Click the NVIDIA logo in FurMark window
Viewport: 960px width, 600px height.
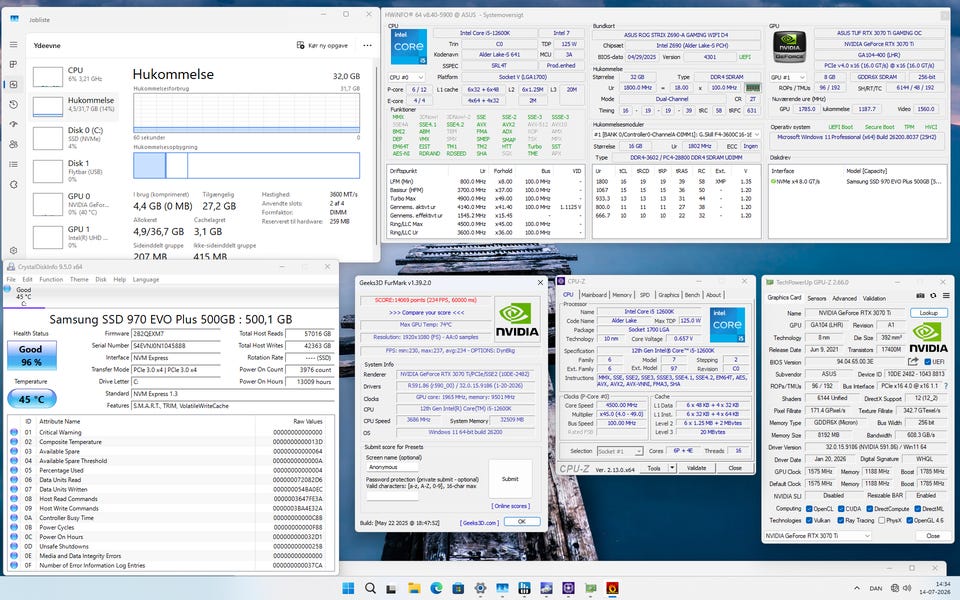pos(516,320)
